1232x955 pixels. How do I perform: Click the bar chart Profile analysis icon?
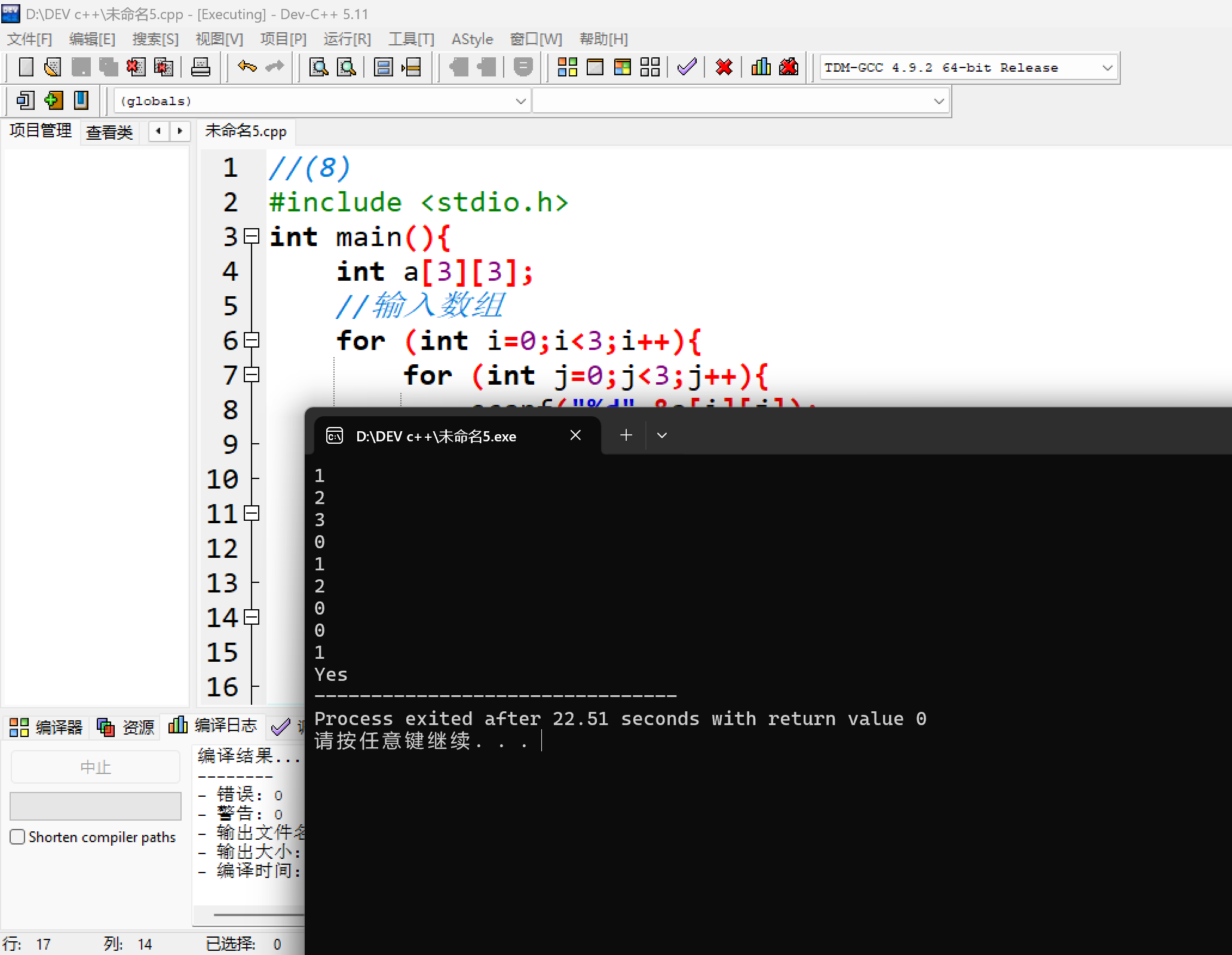pyautogui.click(x=761, y=67)
